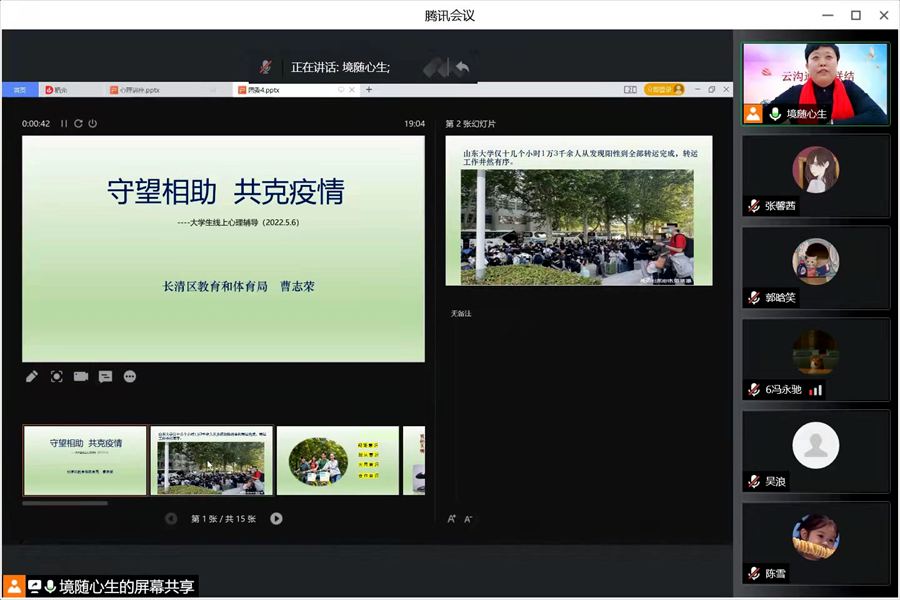Open the subtitles icon under the slide

pos(105,377)
